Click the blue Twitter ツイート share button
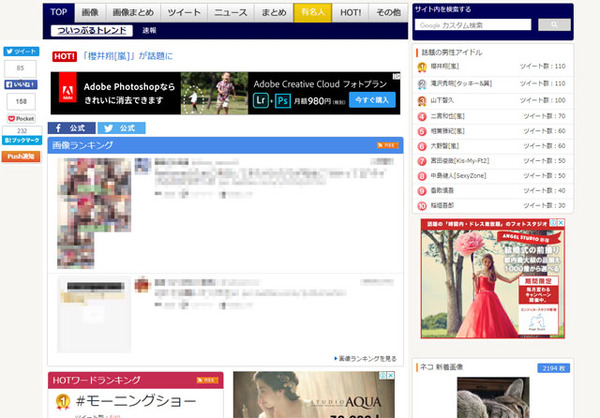 click(x=21, y=51)
